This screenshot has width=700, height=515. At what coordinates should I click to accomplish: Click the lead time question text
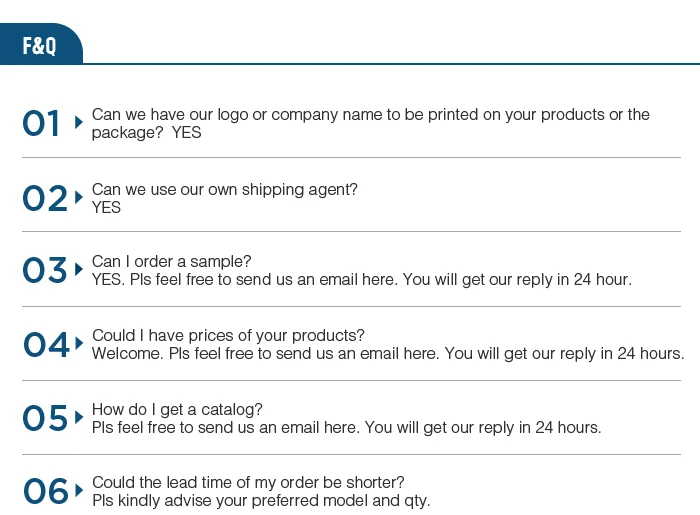248,482
